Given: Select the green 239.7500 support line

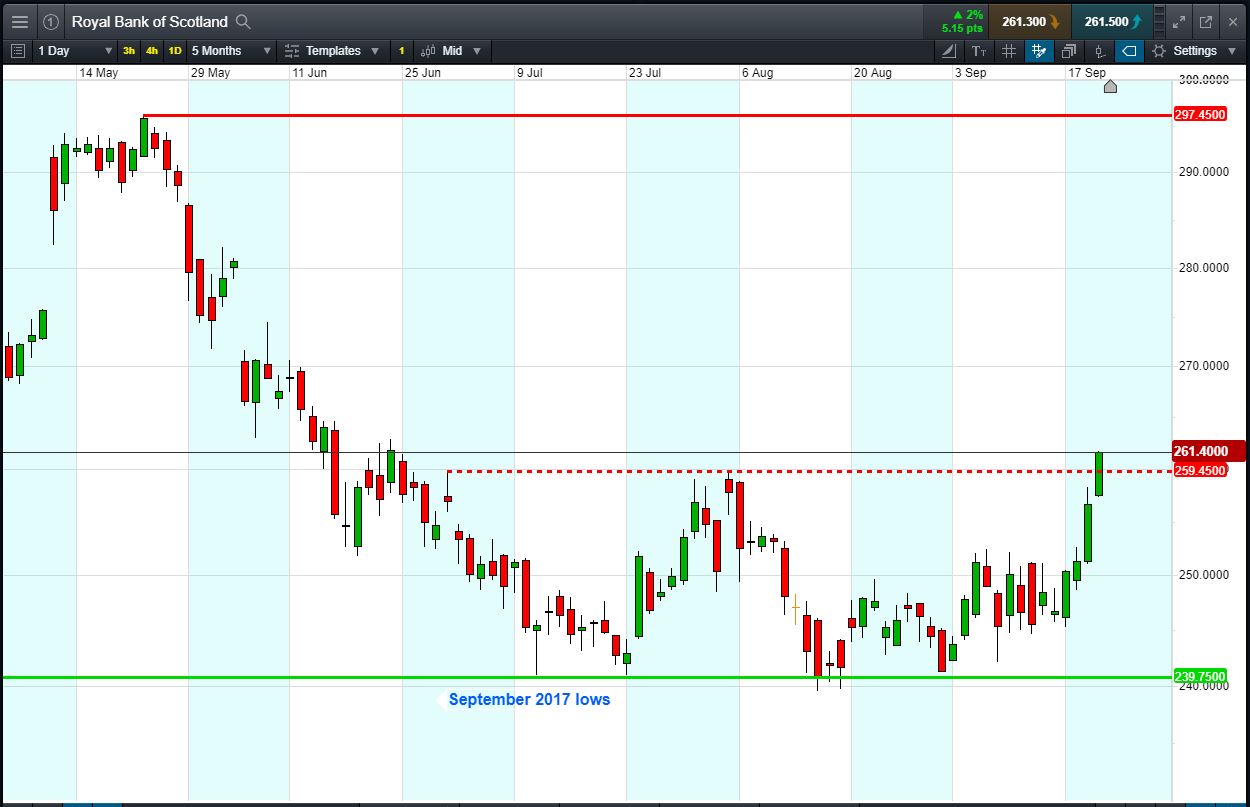Looking at the screenshot, I should click(x=585, y=677).
